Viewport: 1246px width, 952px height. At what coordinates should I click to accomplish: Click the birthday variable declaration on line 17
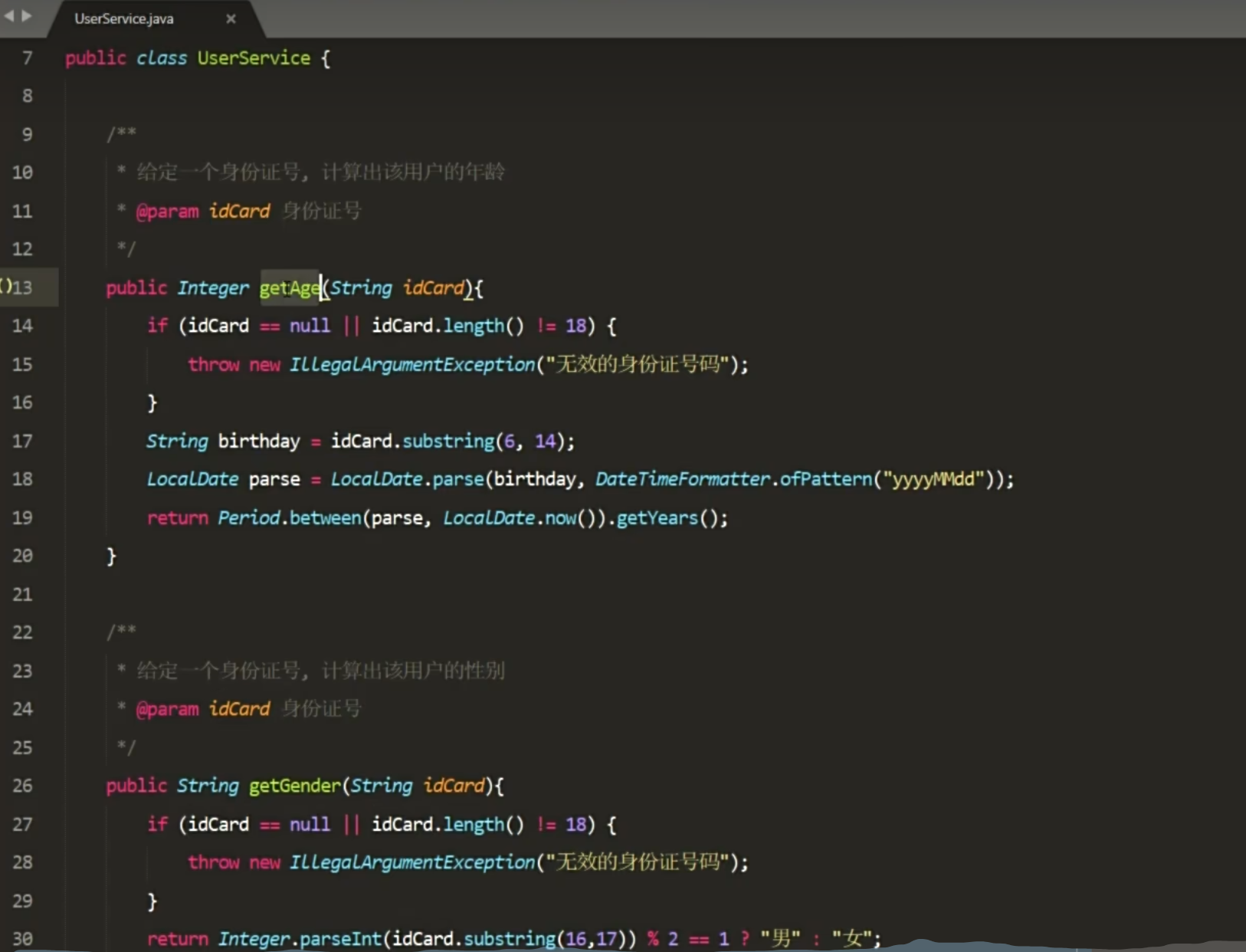tap(259, 442)
